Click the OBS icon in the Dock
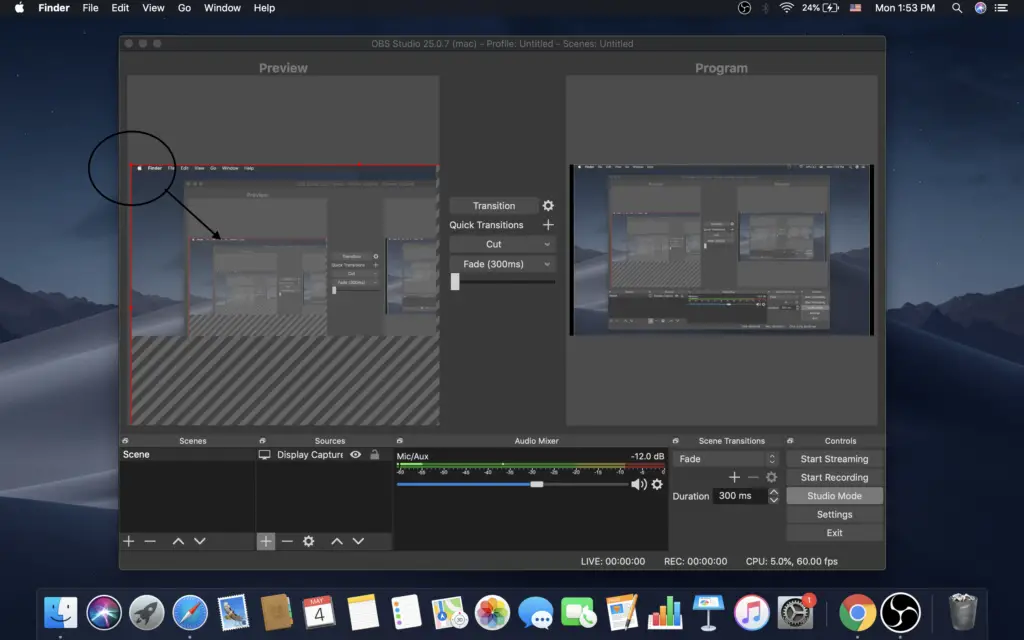The image size is (1024, 640). (x=901, y=613)
